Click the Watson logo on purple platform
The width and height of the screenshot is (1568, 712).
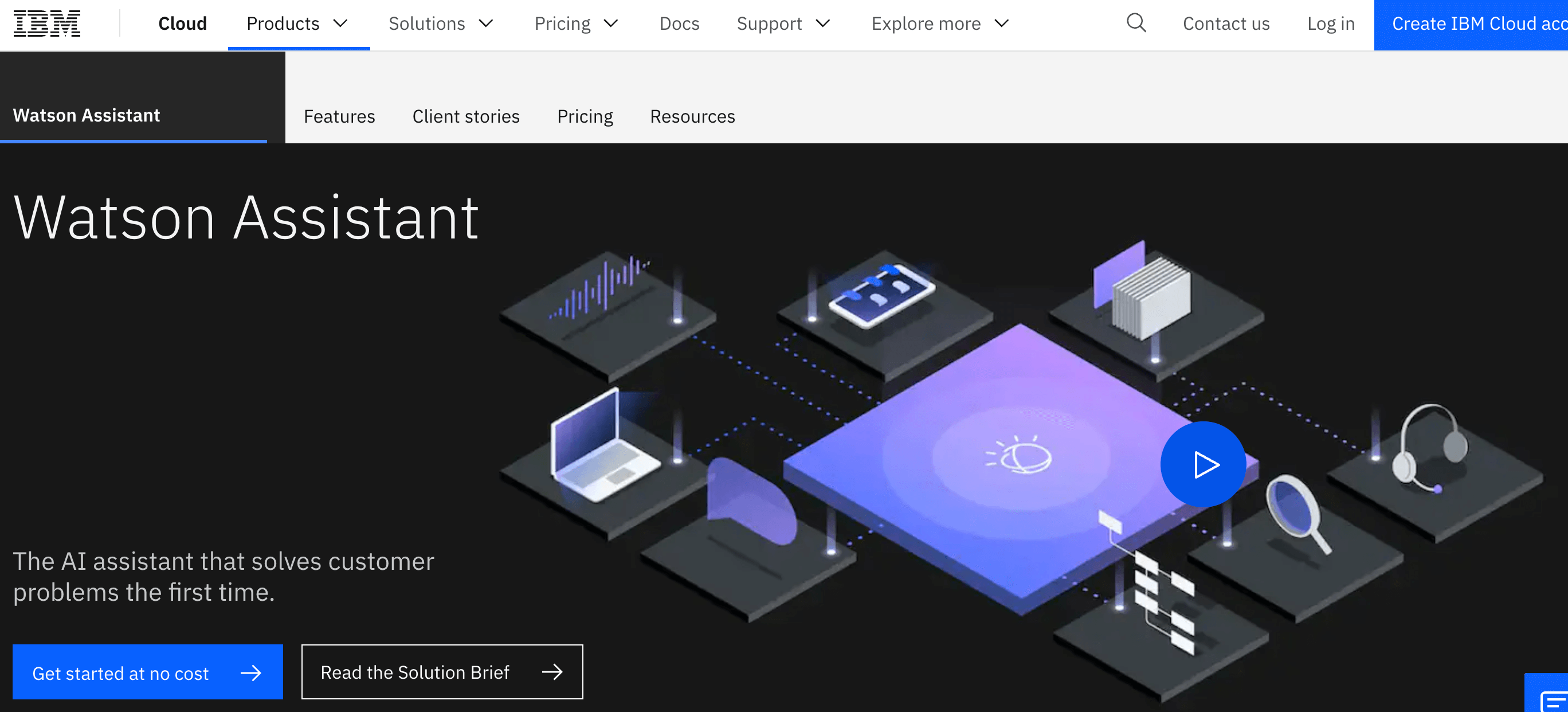(1020, 457)
